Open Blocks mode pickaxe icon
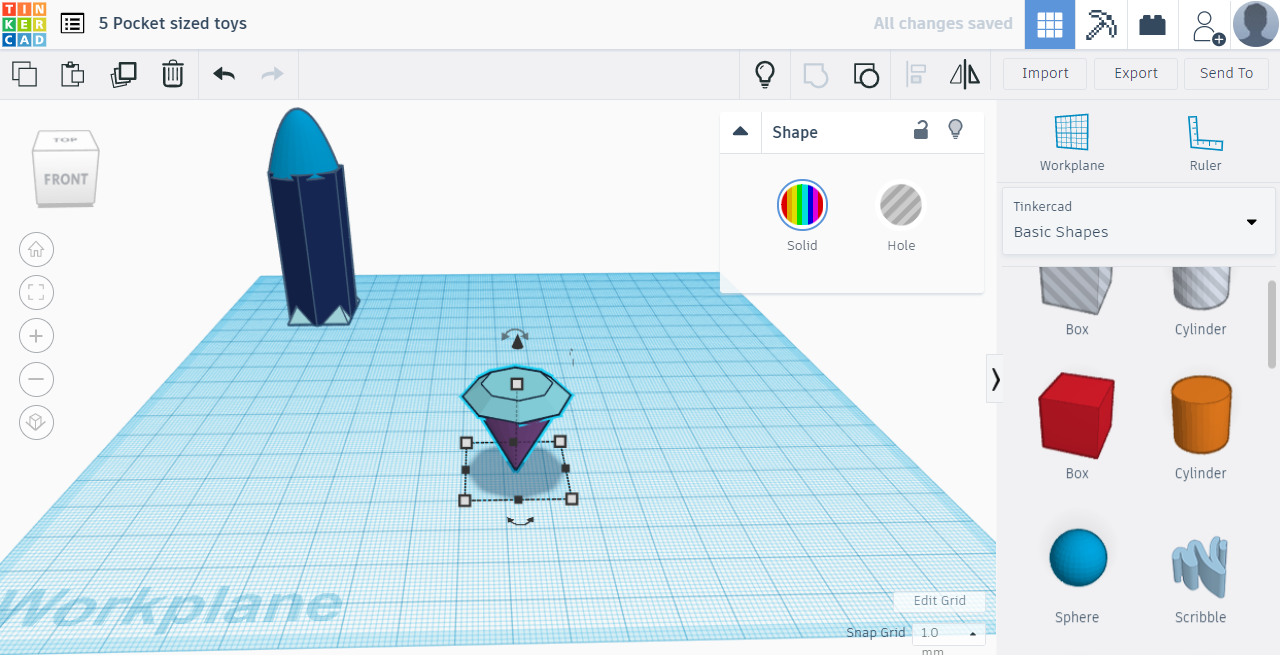 click(x=1101, y=25)
